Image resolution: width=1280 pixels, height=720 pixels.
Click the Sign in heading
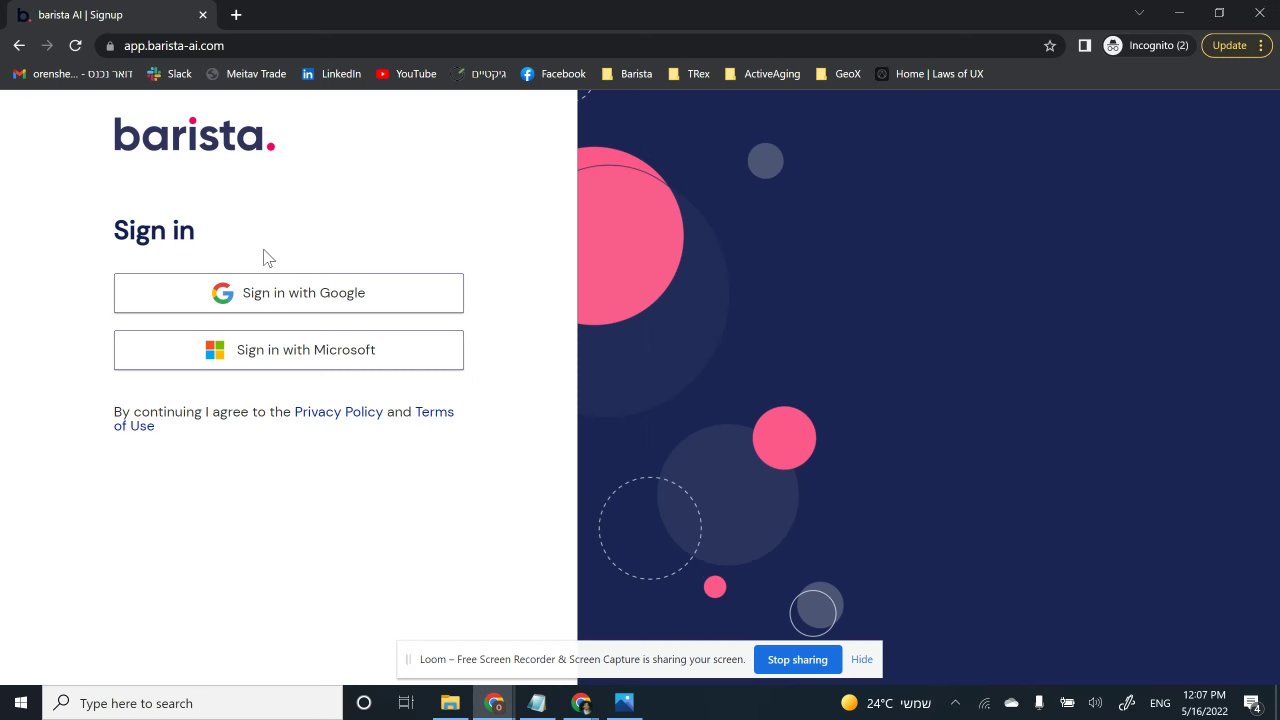tap(154, 230)
